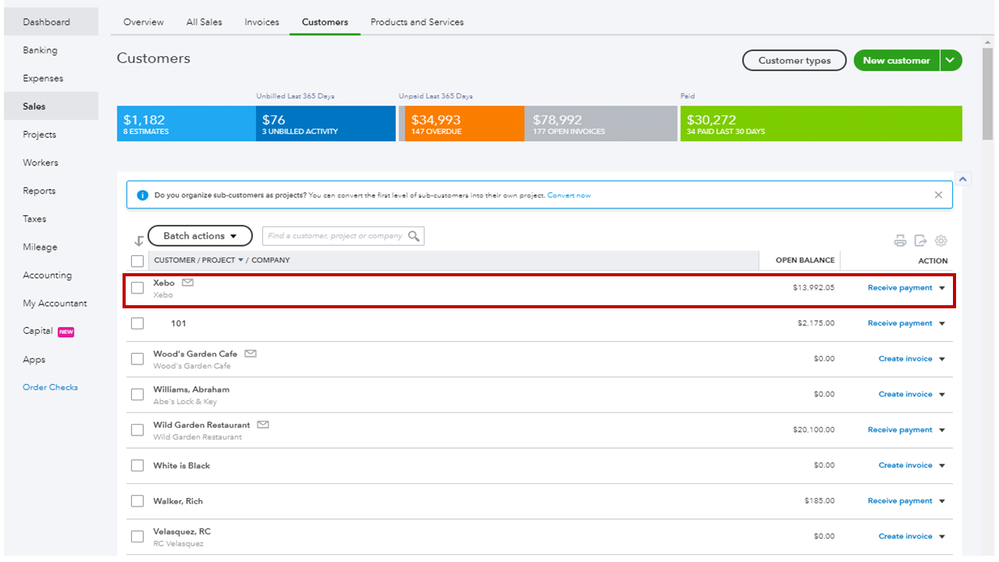Open table settings gear icon
999x562 pixels.
coord(940,241)
